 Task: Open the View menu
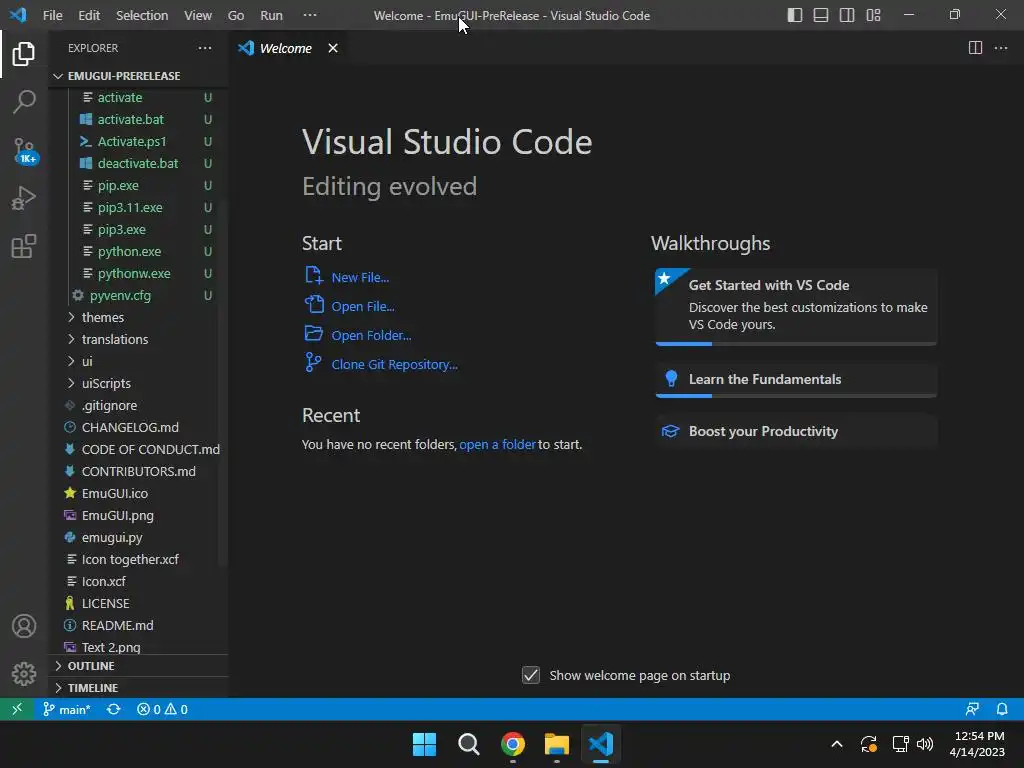197,15
